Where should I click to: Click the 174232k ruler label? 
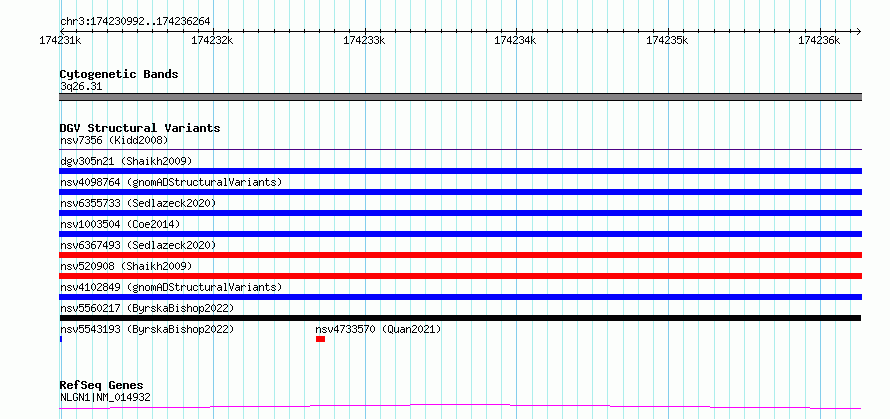coord(212,41)
